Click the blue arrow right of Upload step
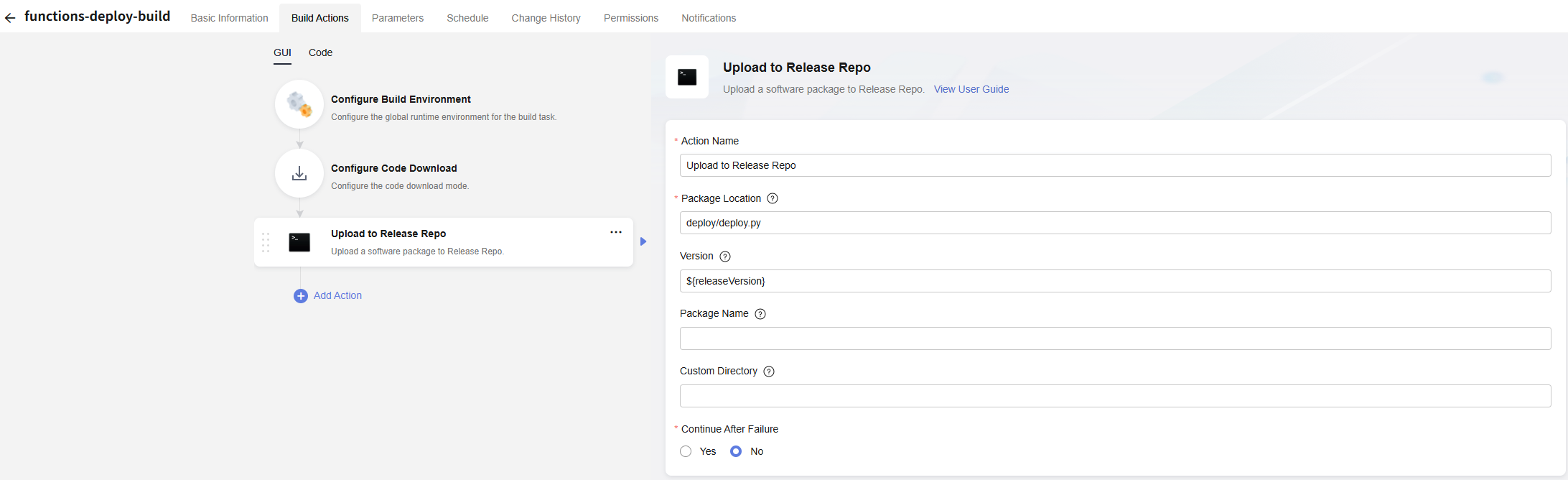The height and width of the screenshot is (480, 1568). tap(643, 241)
